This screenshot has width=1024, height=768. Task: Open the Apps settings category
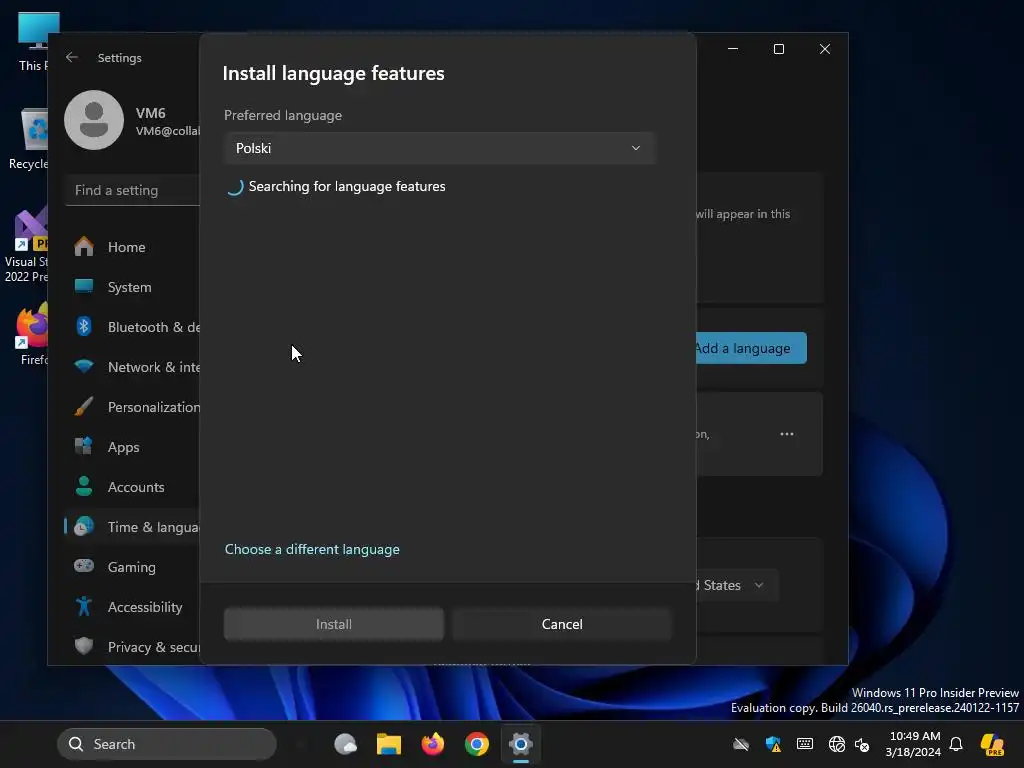[x=133, y=447]
